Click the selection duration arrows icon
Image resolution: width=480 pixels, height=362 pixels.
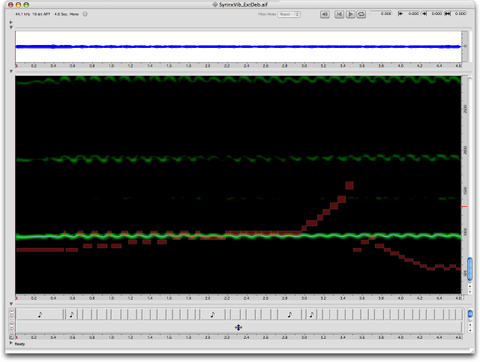tap(448, 14)
